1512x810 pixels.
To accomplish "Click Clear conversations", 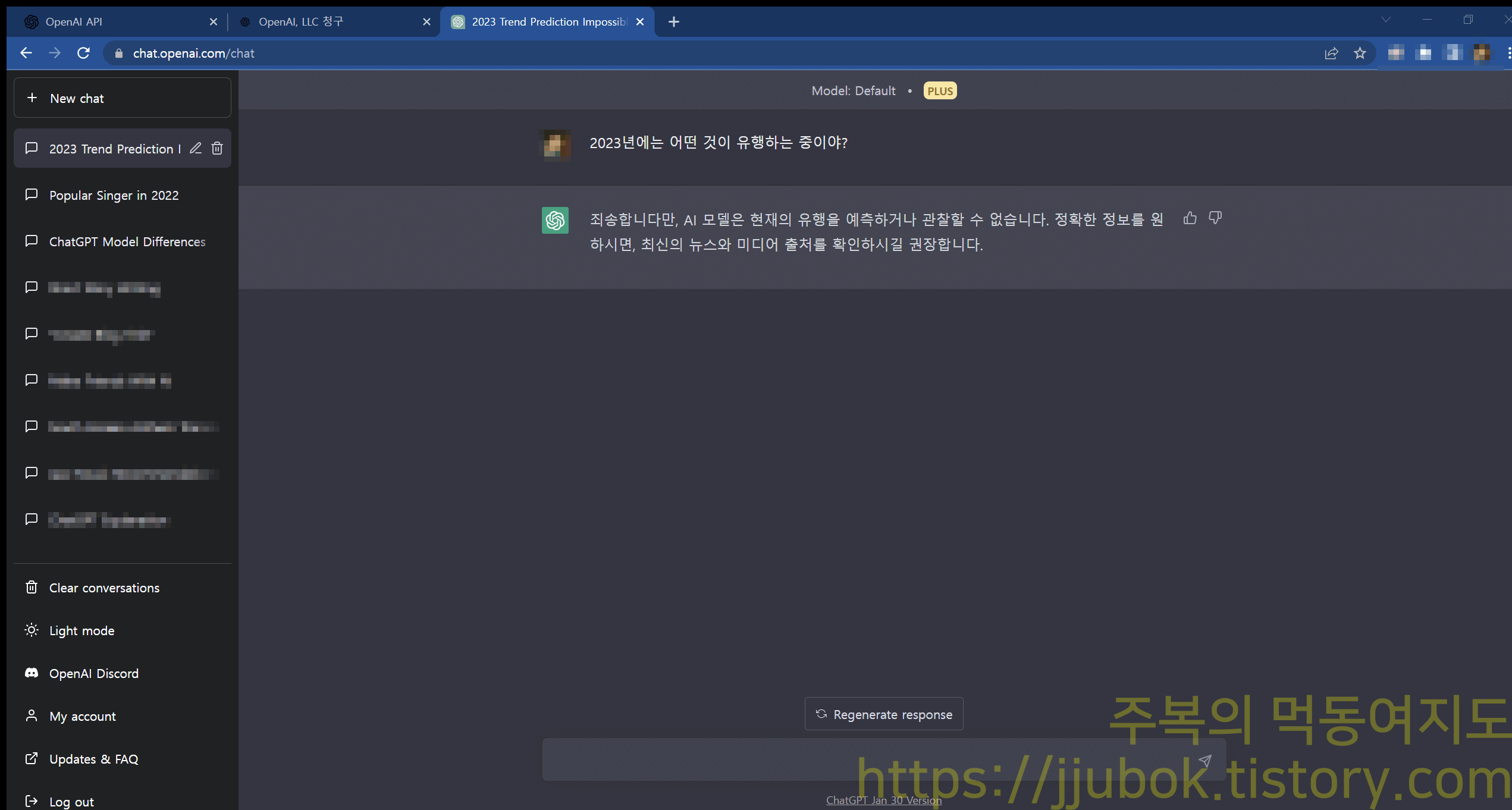I will (122, 588).
